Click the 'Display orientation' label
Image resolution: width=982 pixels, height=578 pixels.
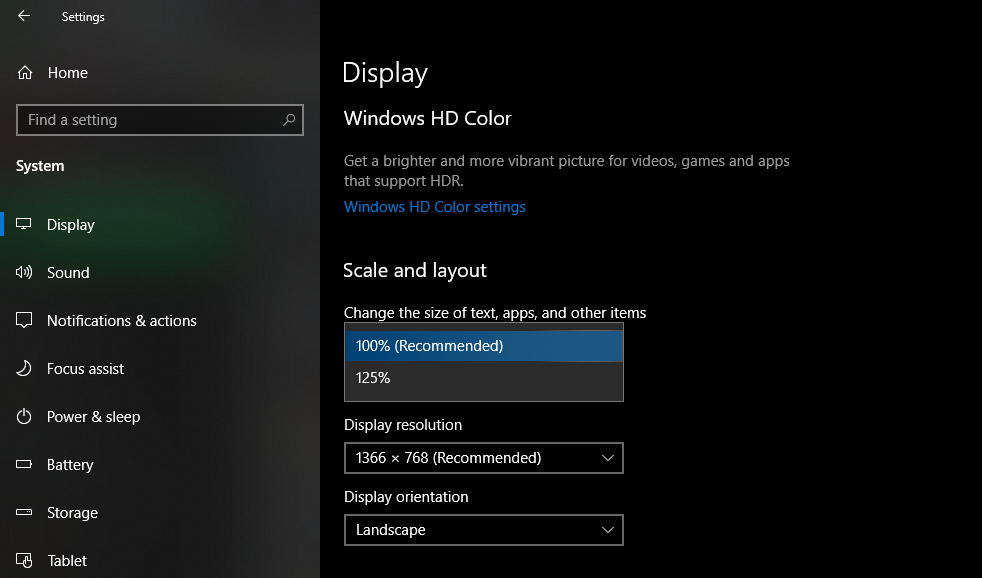406,497
